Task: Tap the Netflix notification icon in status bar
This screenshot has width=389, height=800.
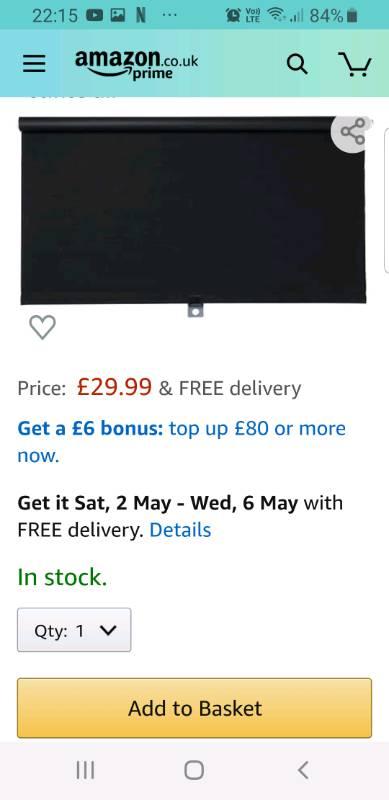Action: coord(141,16)
